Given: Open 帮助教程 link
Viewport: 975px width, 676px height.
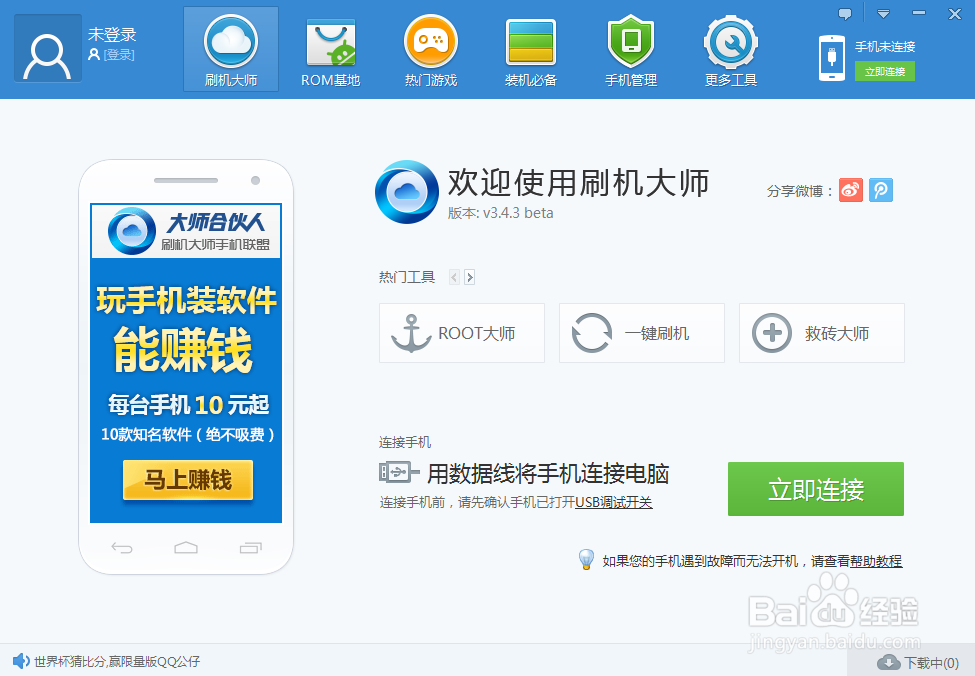Looking at the screenshot, I should coord(876,562).
